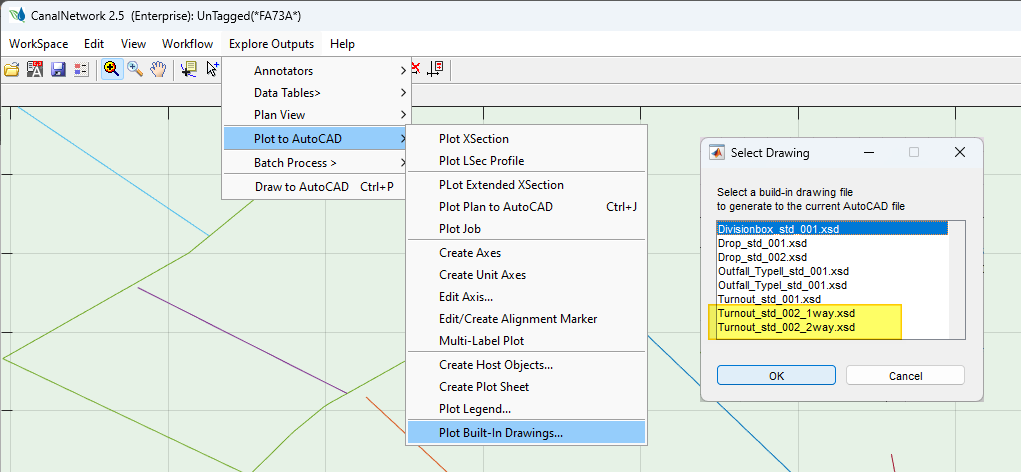This screenshot has width=1021, height=472.
Task: Click Create Plot Sheet menu item
Action: pyautogui.click(x=484, y=387)
